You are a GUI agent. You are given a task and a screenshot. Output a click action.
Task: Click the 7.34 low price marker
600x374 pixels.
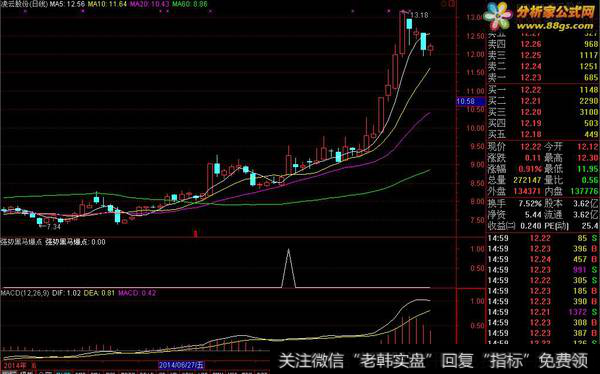coord(53,227)
